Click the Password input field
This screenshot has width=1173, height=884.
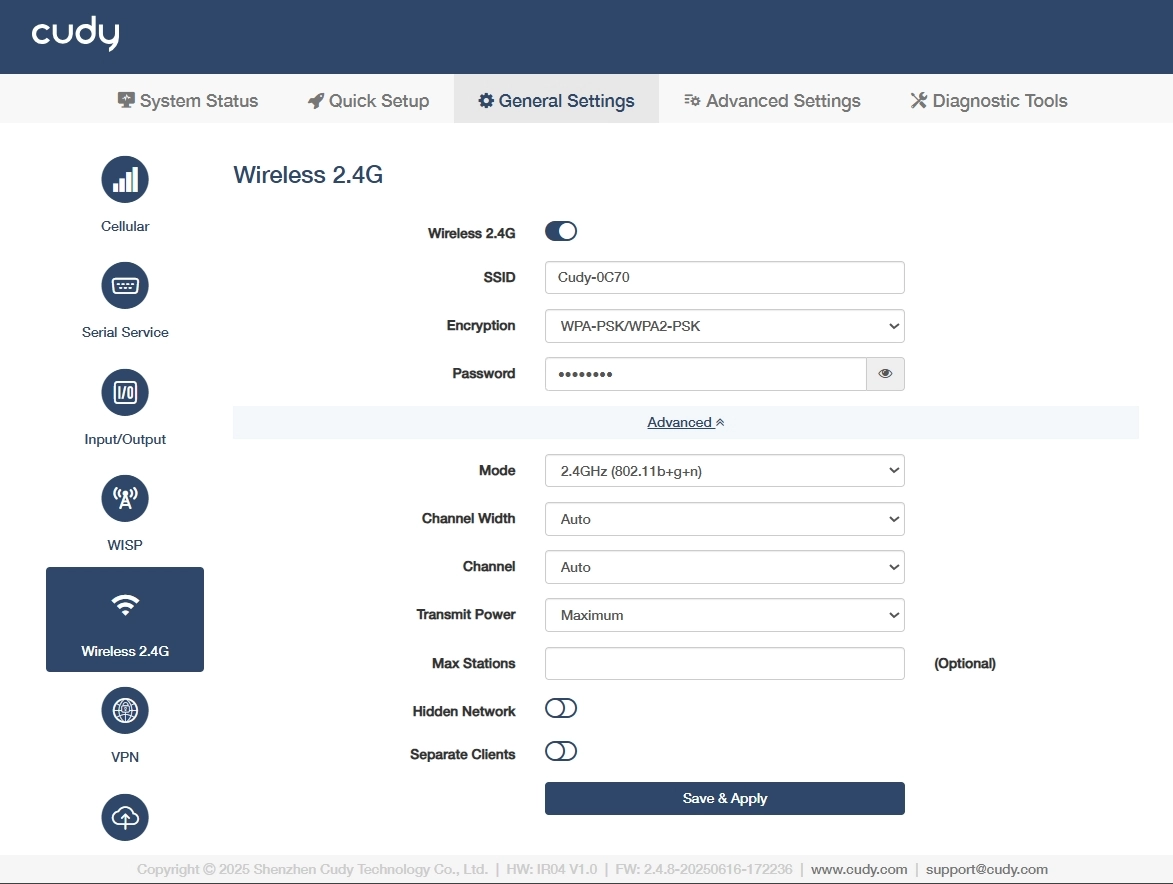[705, 374]
